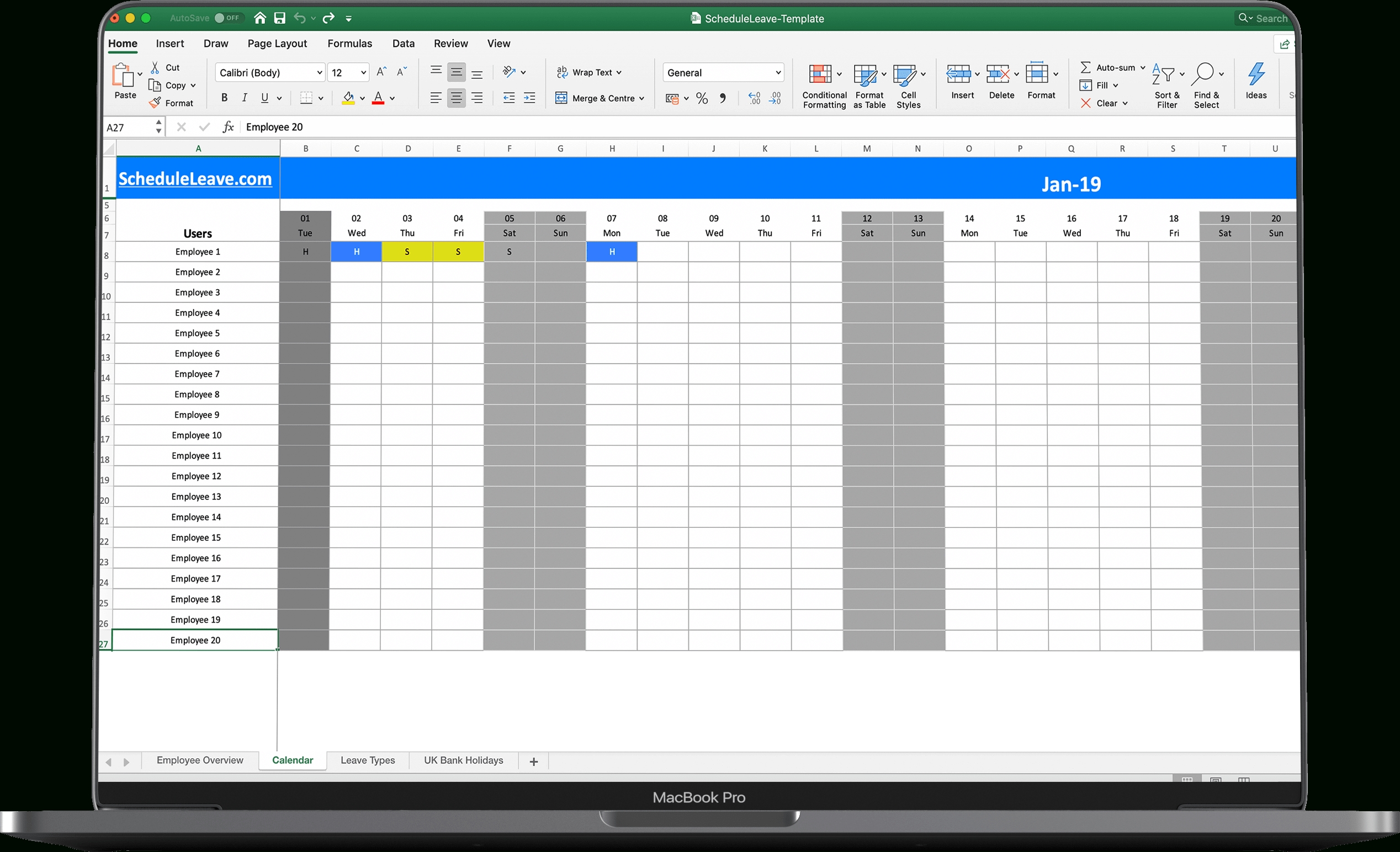This screenshot has width=1400, height=852.
Task: Open the Merge and Centre dropdown
Action: 643,97
